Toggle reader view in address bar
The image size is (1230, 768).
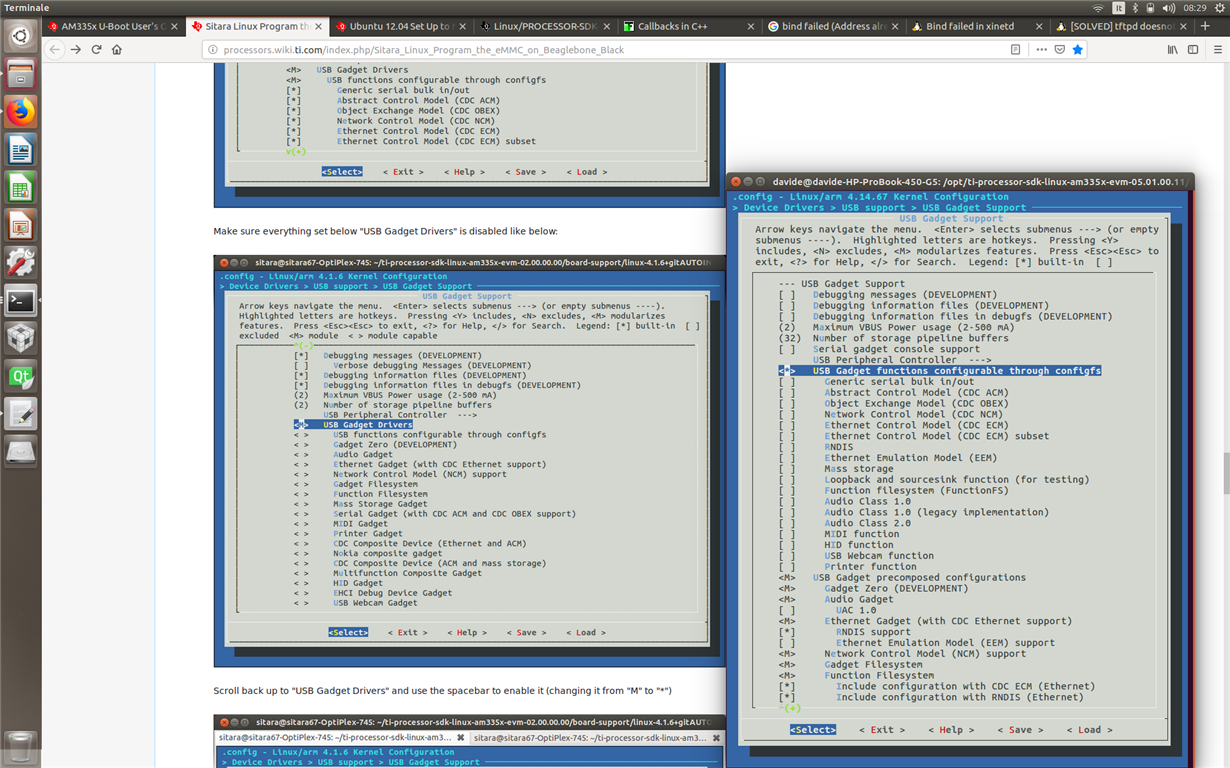[x=1016, y=49]
